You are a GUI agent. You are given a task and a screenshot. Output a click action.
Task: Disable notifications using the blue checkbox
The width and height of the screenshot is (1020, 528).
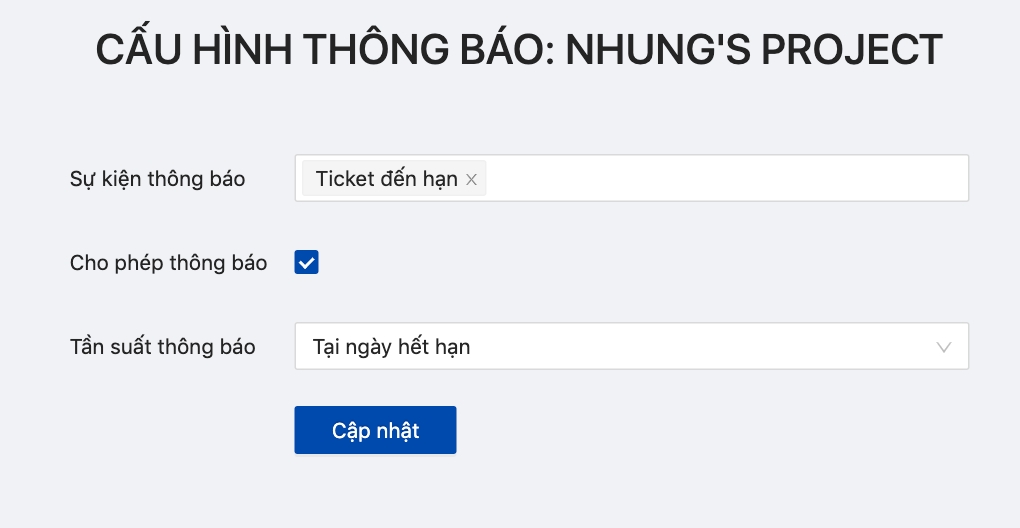click(x=306, y=263)
